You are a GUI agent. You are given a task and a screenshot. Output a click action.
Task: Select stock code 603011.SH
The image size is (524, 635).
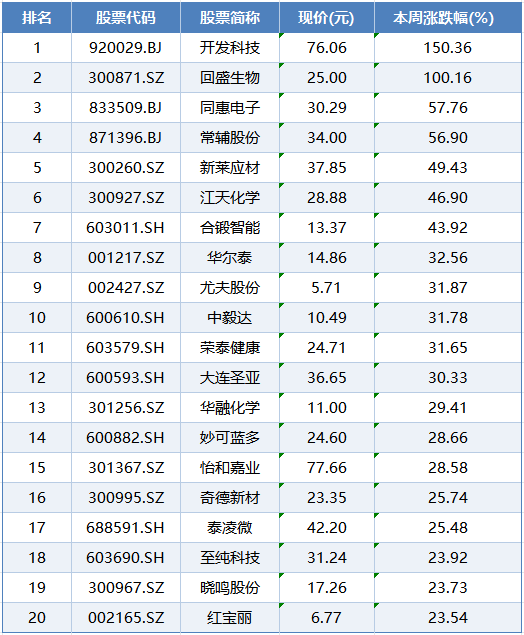[x=126, y=228]
